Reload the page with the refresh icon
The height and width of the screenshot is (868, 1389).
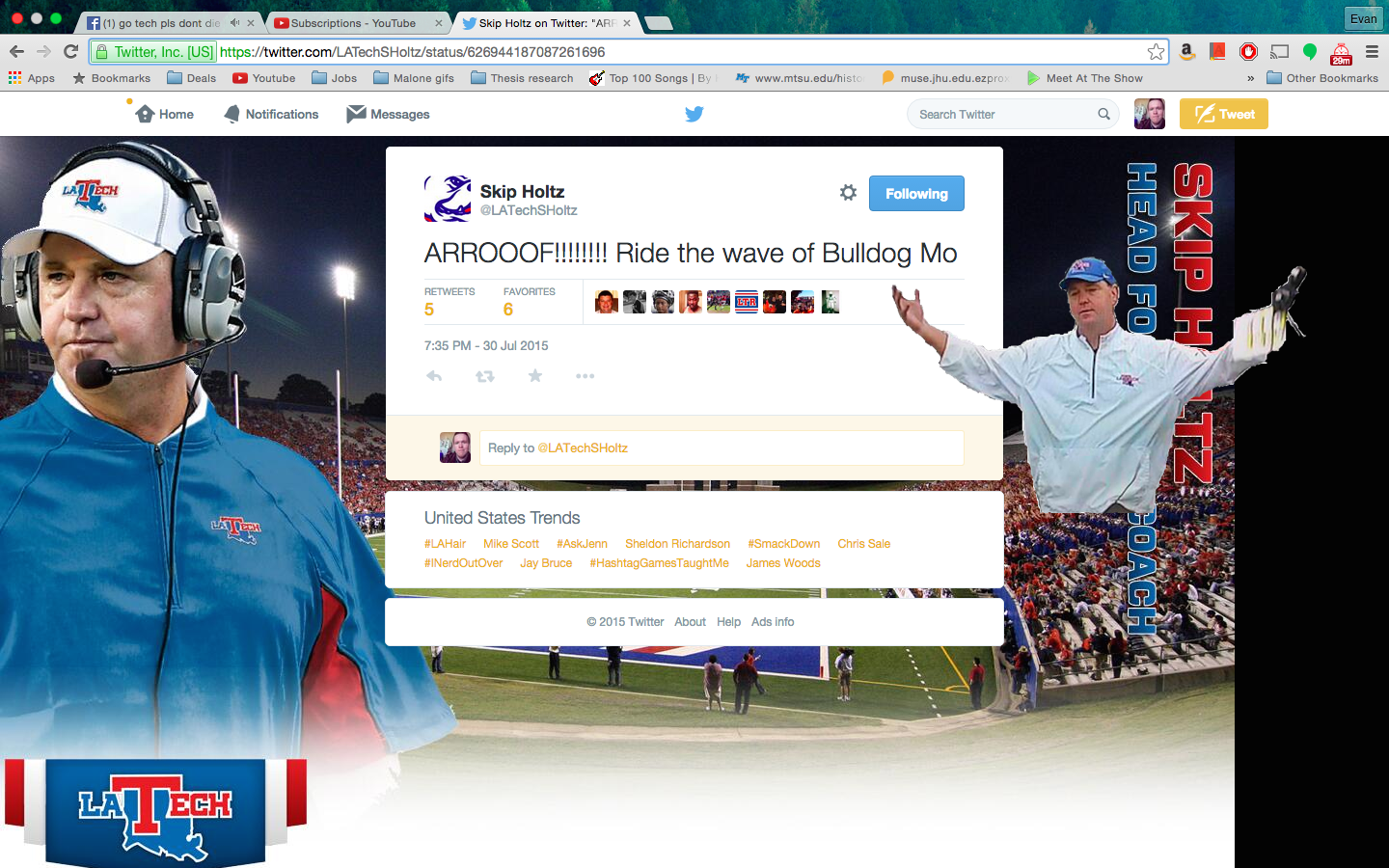coord(70,52)
